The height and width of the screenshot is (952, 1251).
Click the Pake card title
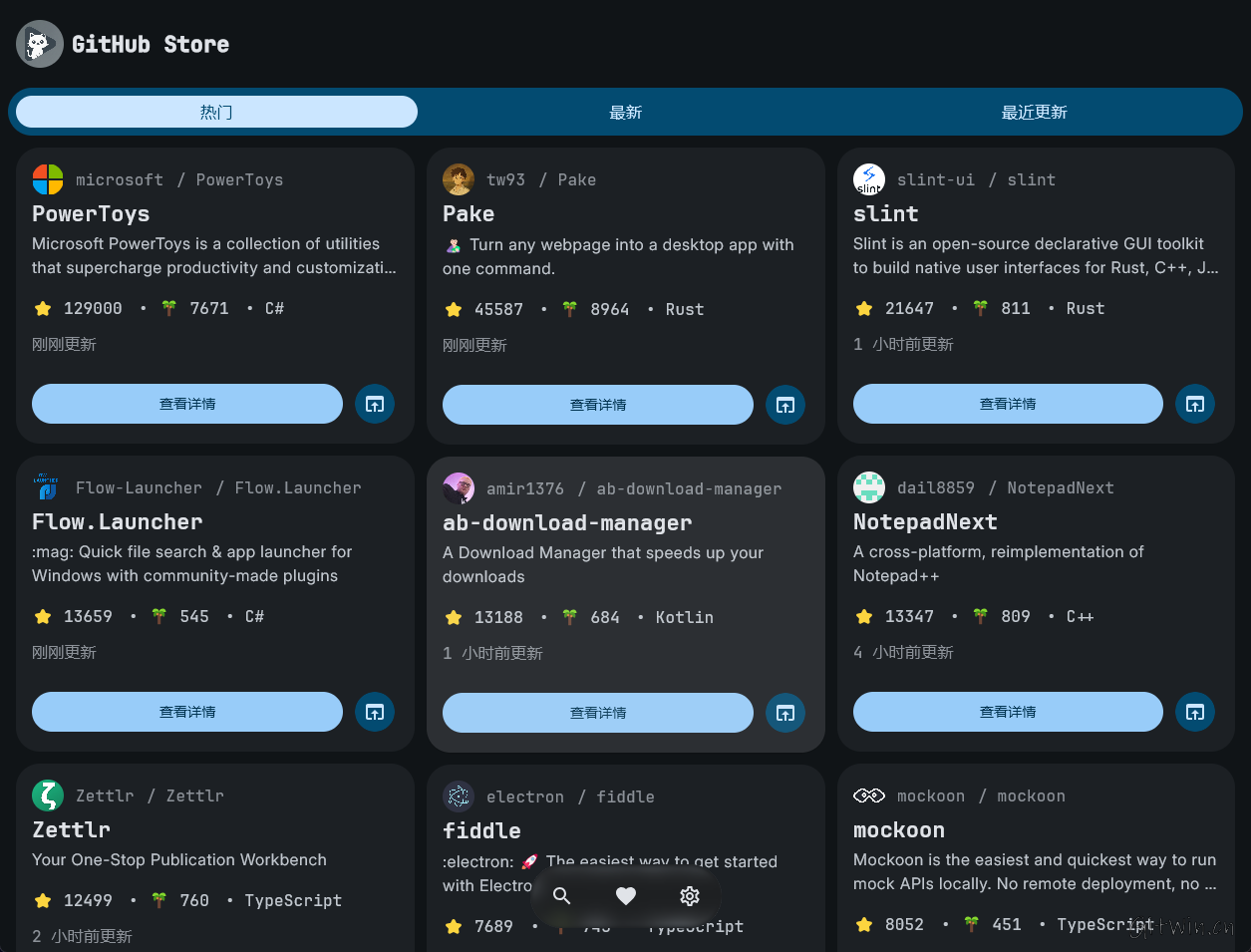(469, 213)
